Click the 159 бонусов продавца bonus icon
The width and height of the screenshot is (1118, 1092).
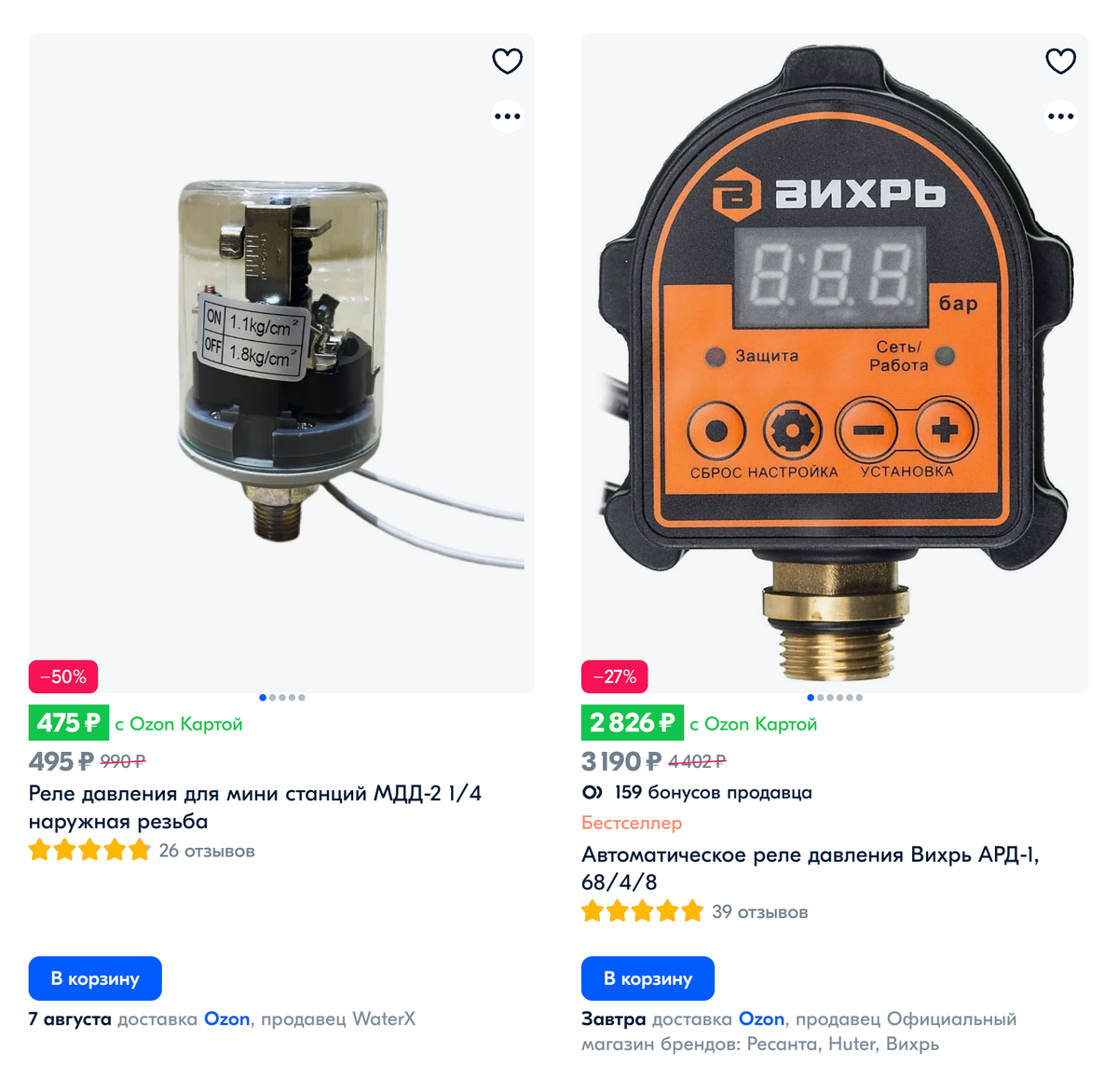(592, 793)
